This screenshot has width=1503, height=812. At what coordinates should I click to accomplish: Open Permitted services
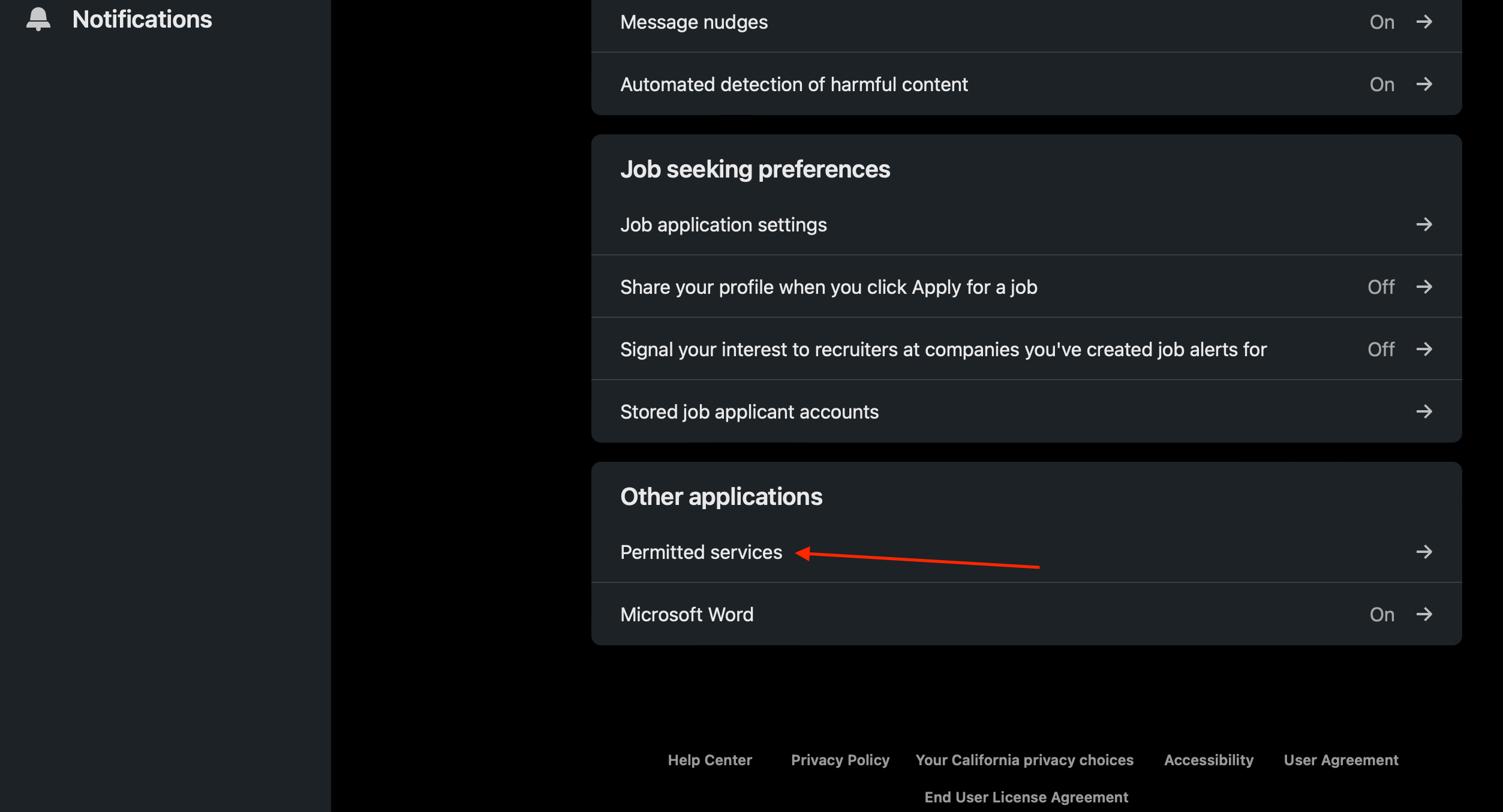tap(1026, 552)
